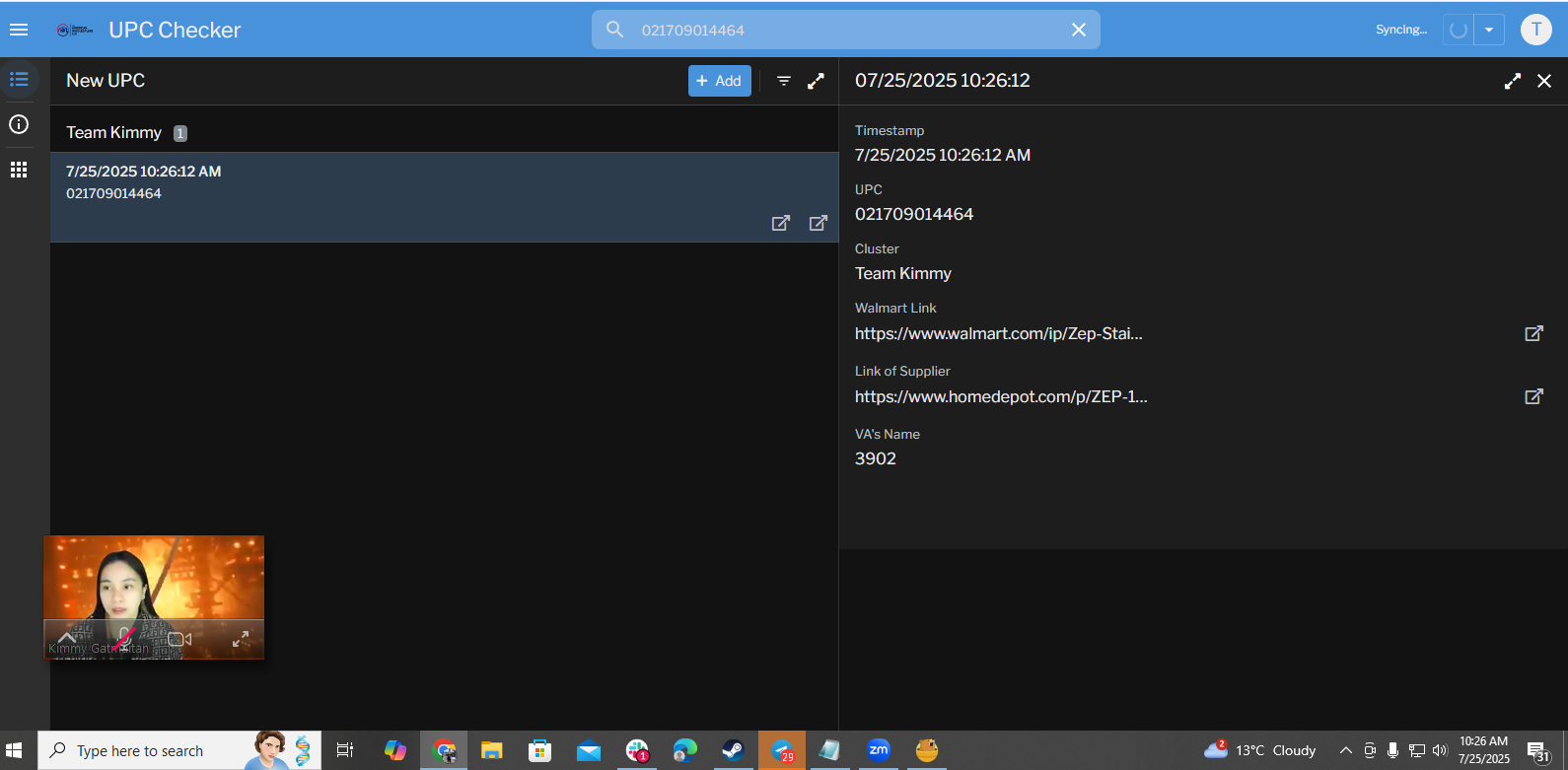Clear the search field text

[x=1079, y=30]
